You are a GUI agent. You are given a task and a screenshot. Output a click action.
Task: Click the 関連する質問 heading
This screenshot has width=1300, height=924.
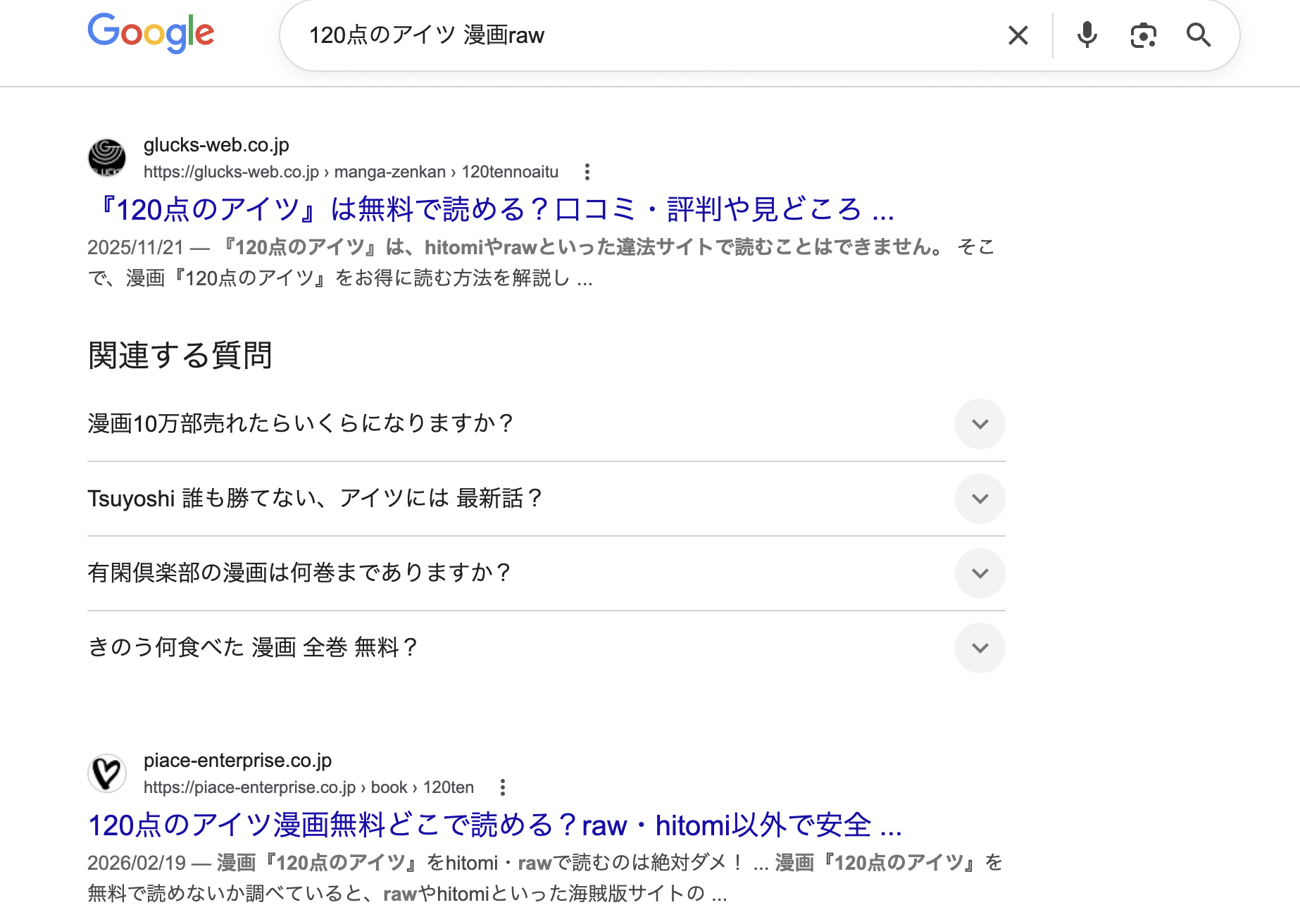(180, 355)
